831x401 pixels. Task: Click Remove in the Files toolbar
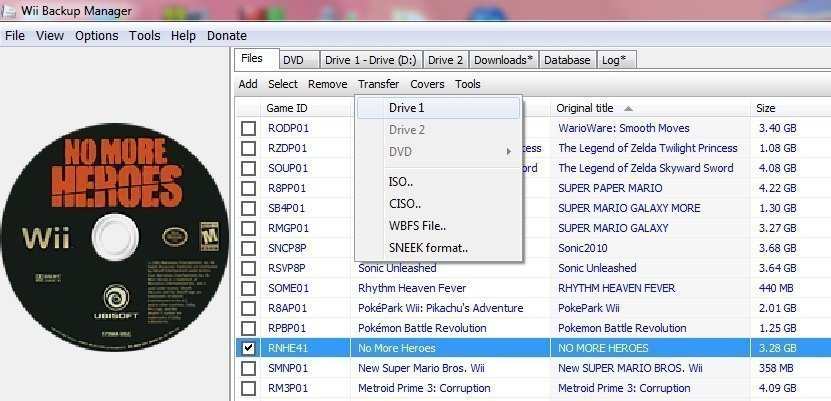tap(328, 84)
